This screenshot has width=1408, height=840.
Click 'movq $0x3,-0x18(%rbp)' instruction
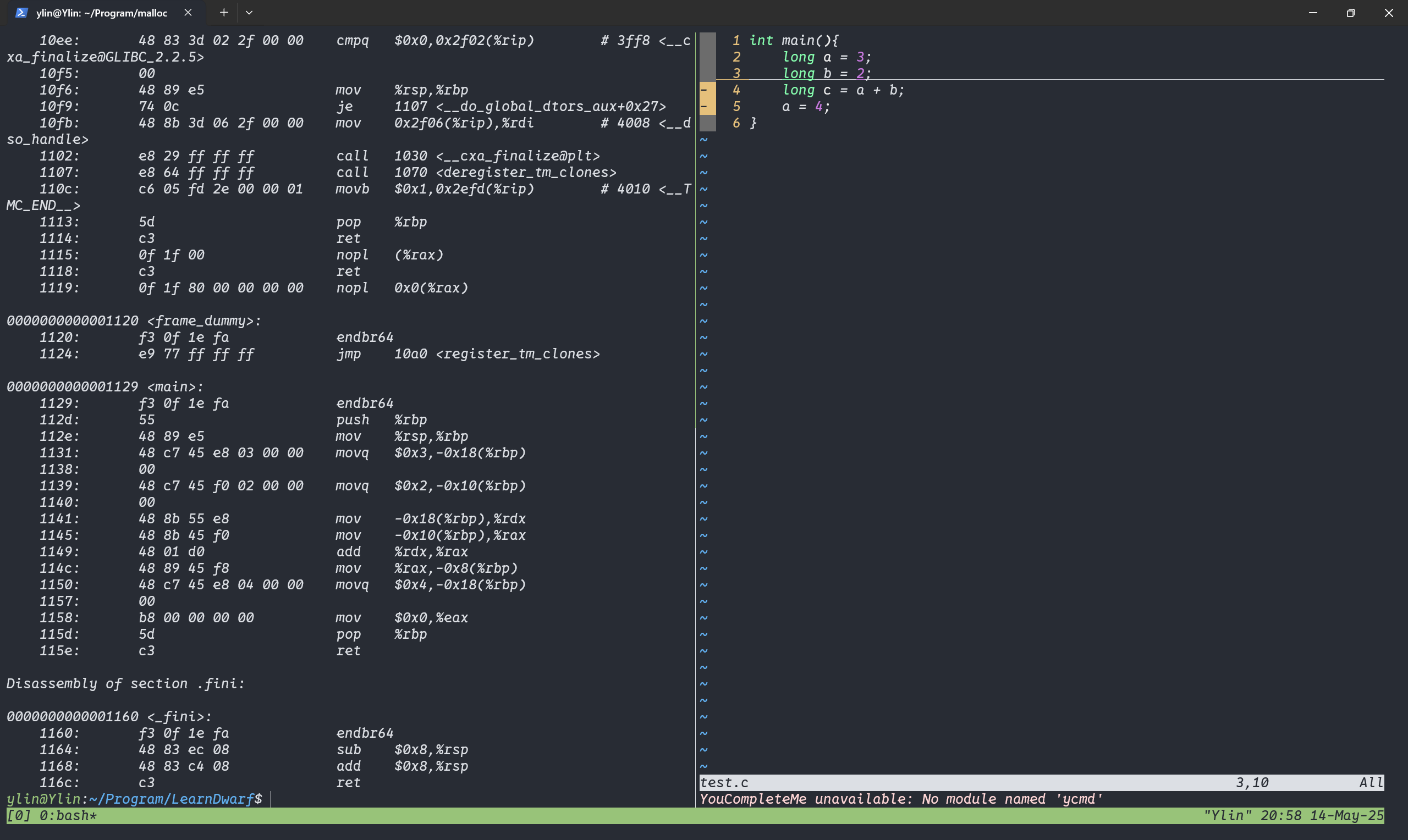431,453
